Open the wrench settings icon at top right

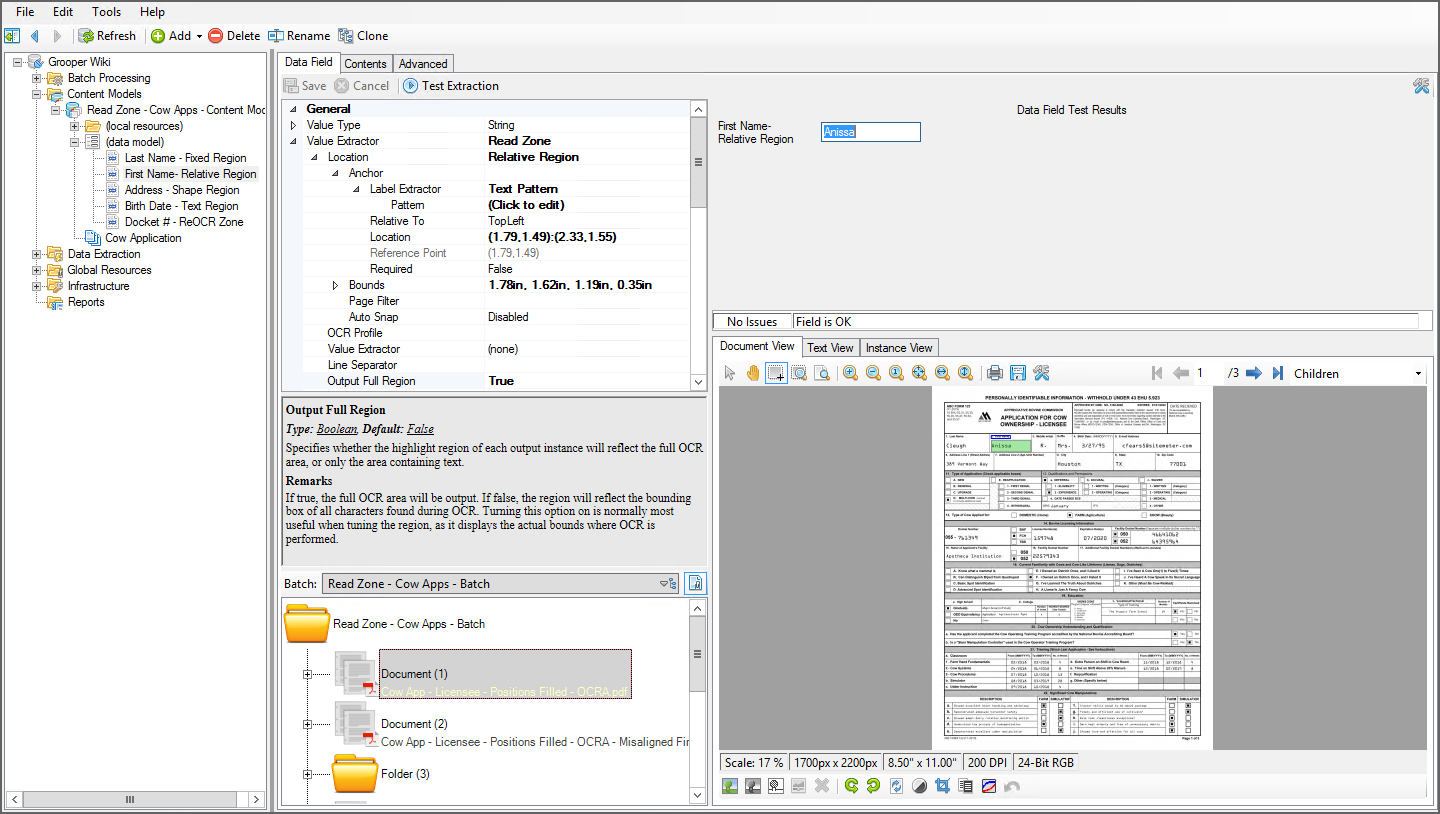1421,86
